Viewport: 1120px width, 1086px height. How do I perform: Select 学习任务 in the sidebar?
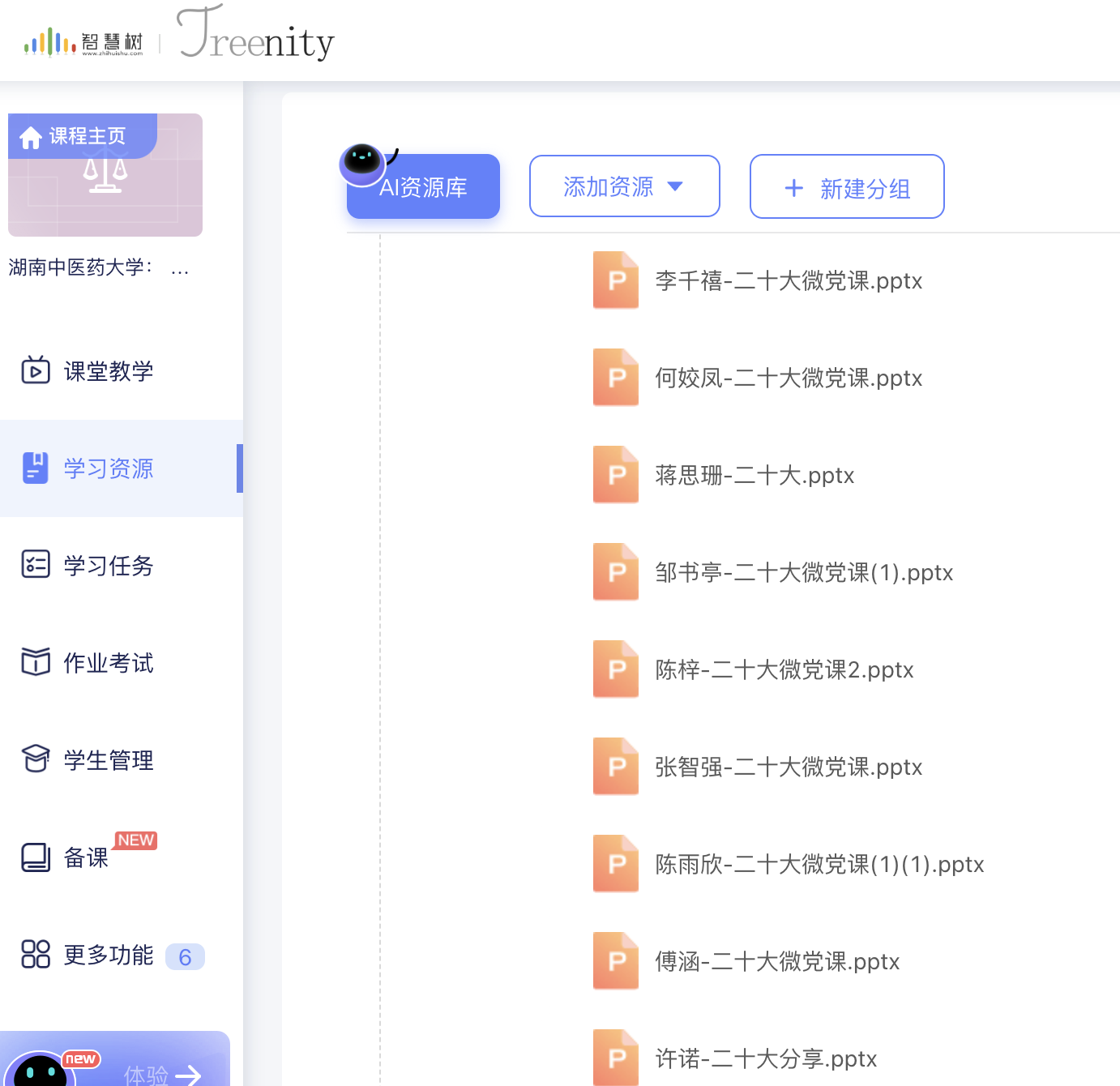109,566
